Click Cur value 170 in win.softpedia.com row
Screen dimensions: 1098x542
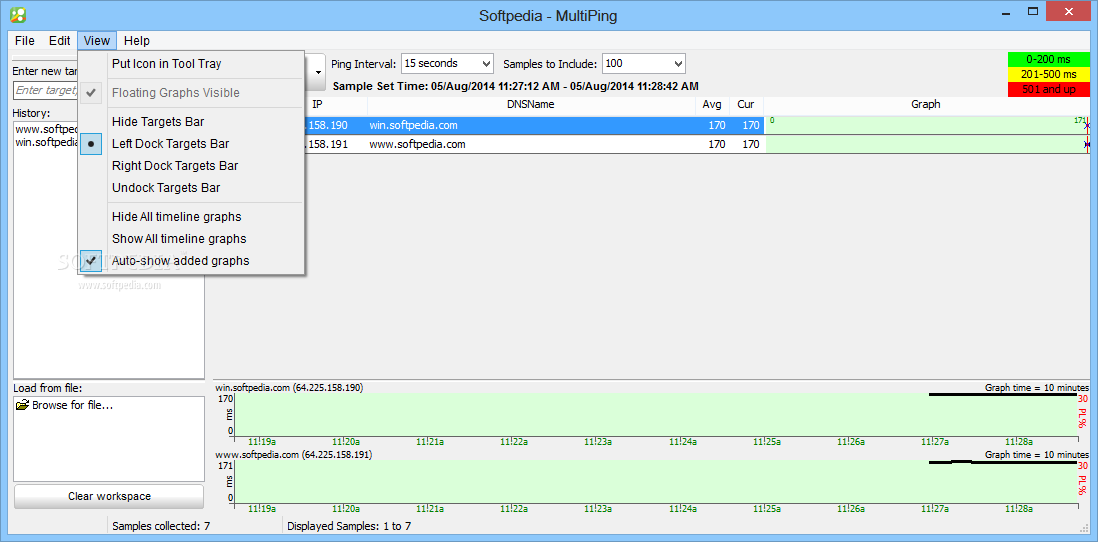tap(751, 126)
